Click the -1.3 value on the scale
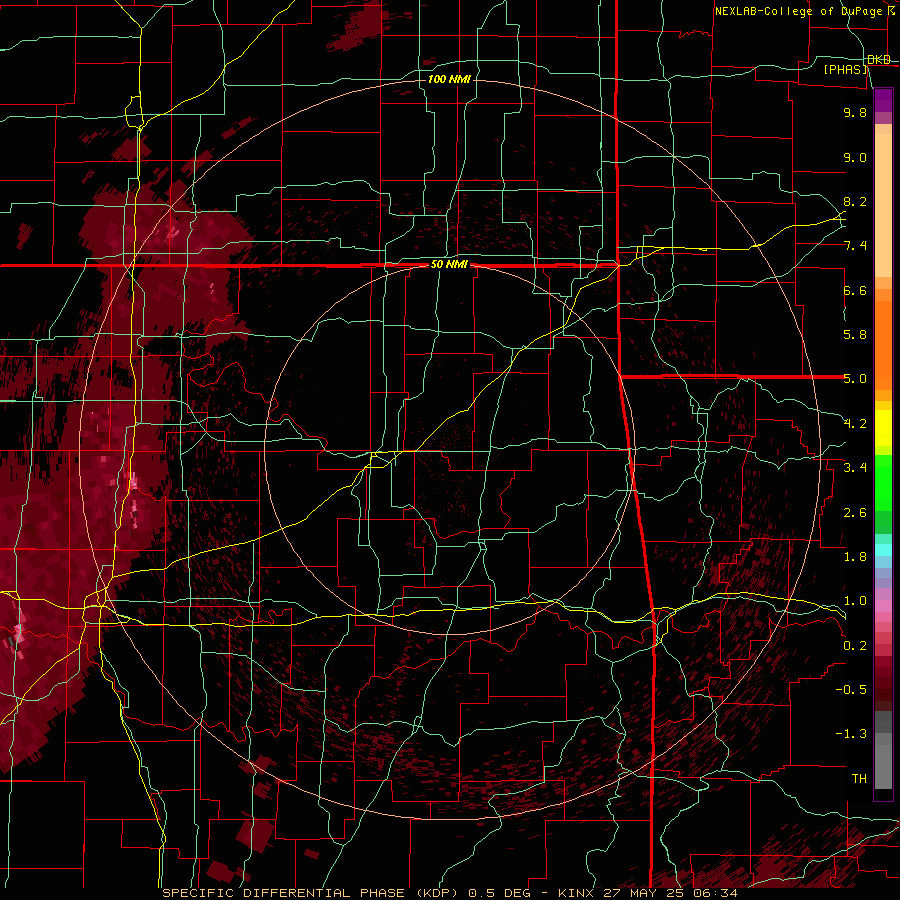This screenshot has height=900, width=900. point(851,734)
